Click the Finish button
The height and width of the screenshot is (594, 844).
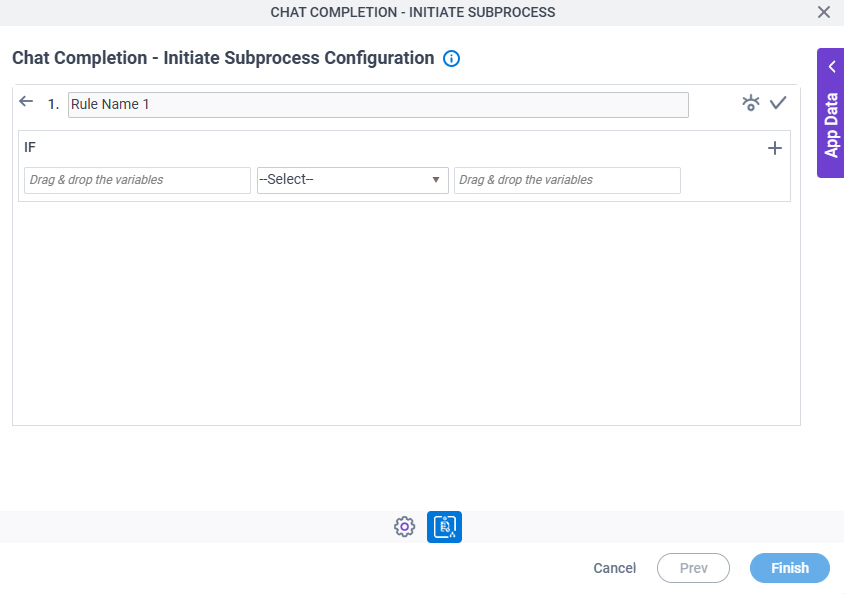(x=790, y=568)
